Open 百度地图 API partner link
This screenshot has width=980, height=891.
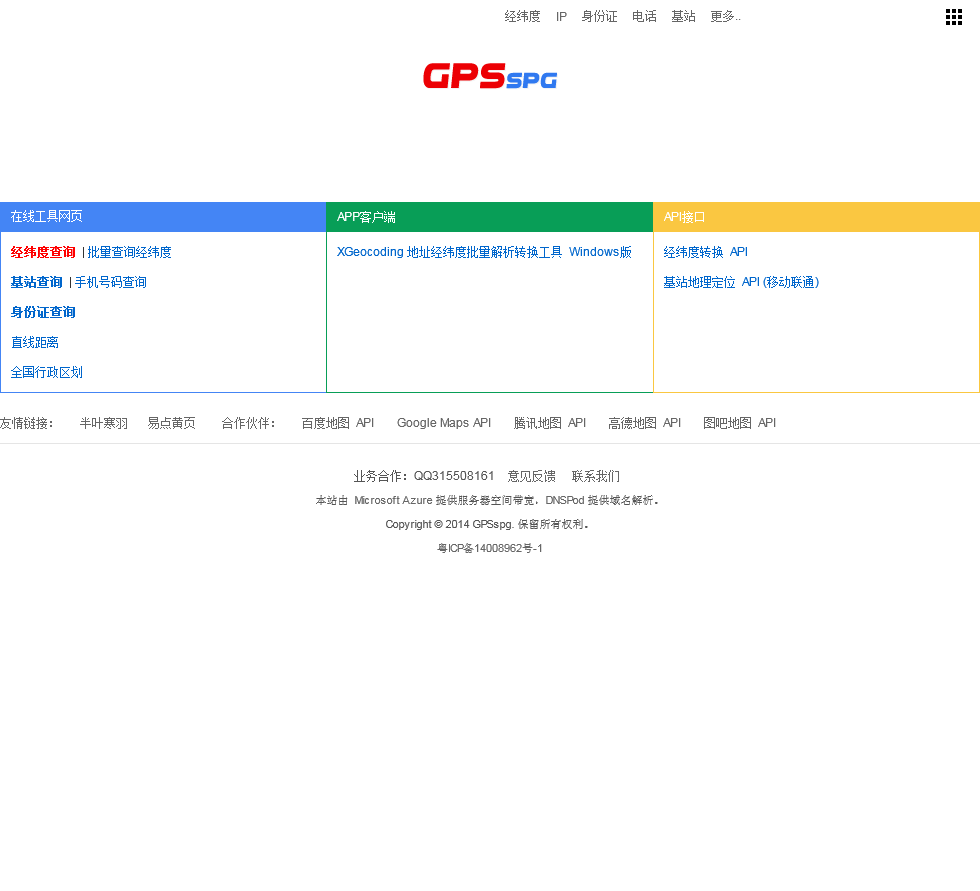pyautogui.click(x=338, y=423)
